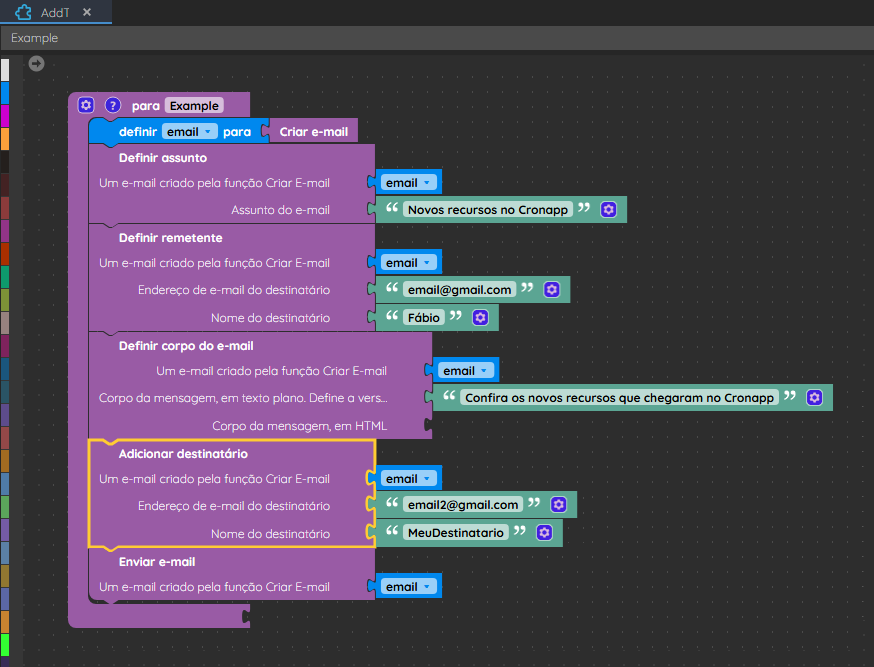874x667 pixels.
Task: Click the para label on the Example block
Action: point(145,106)
